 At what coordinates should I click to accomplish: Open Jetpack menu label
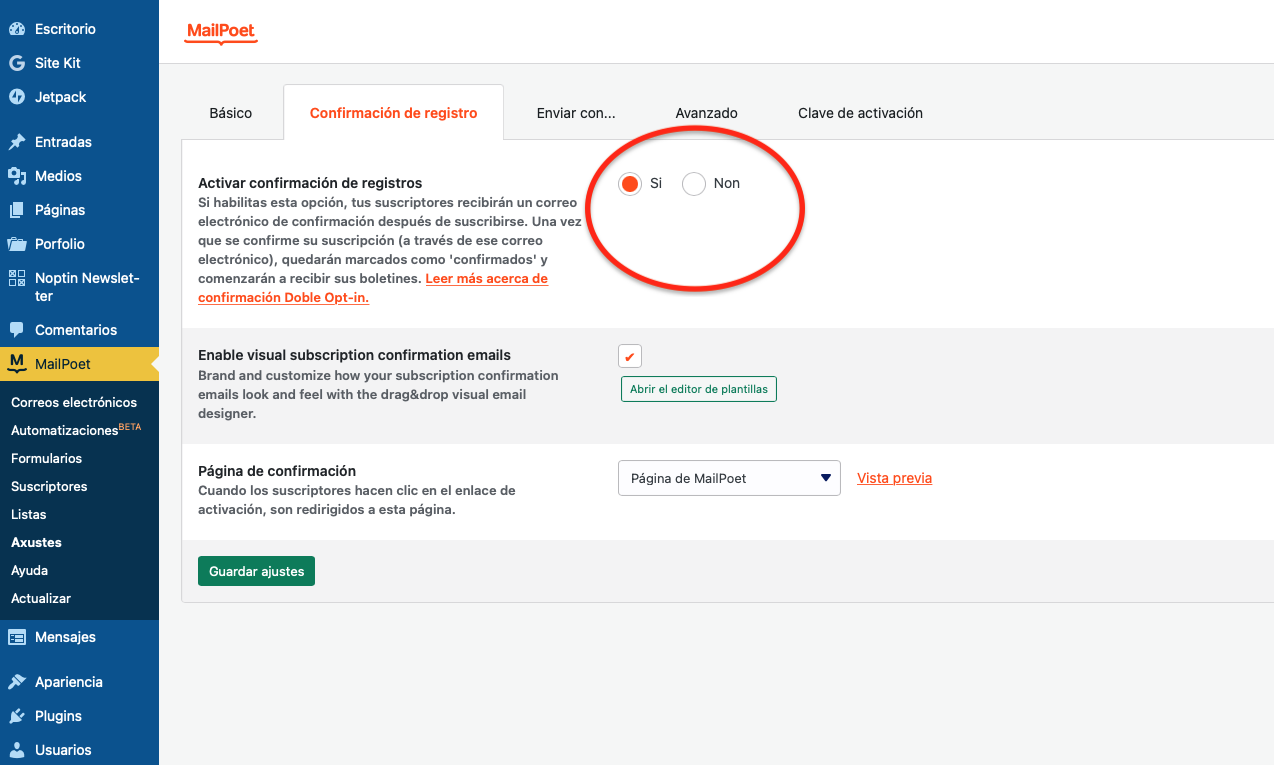[61, 97]
